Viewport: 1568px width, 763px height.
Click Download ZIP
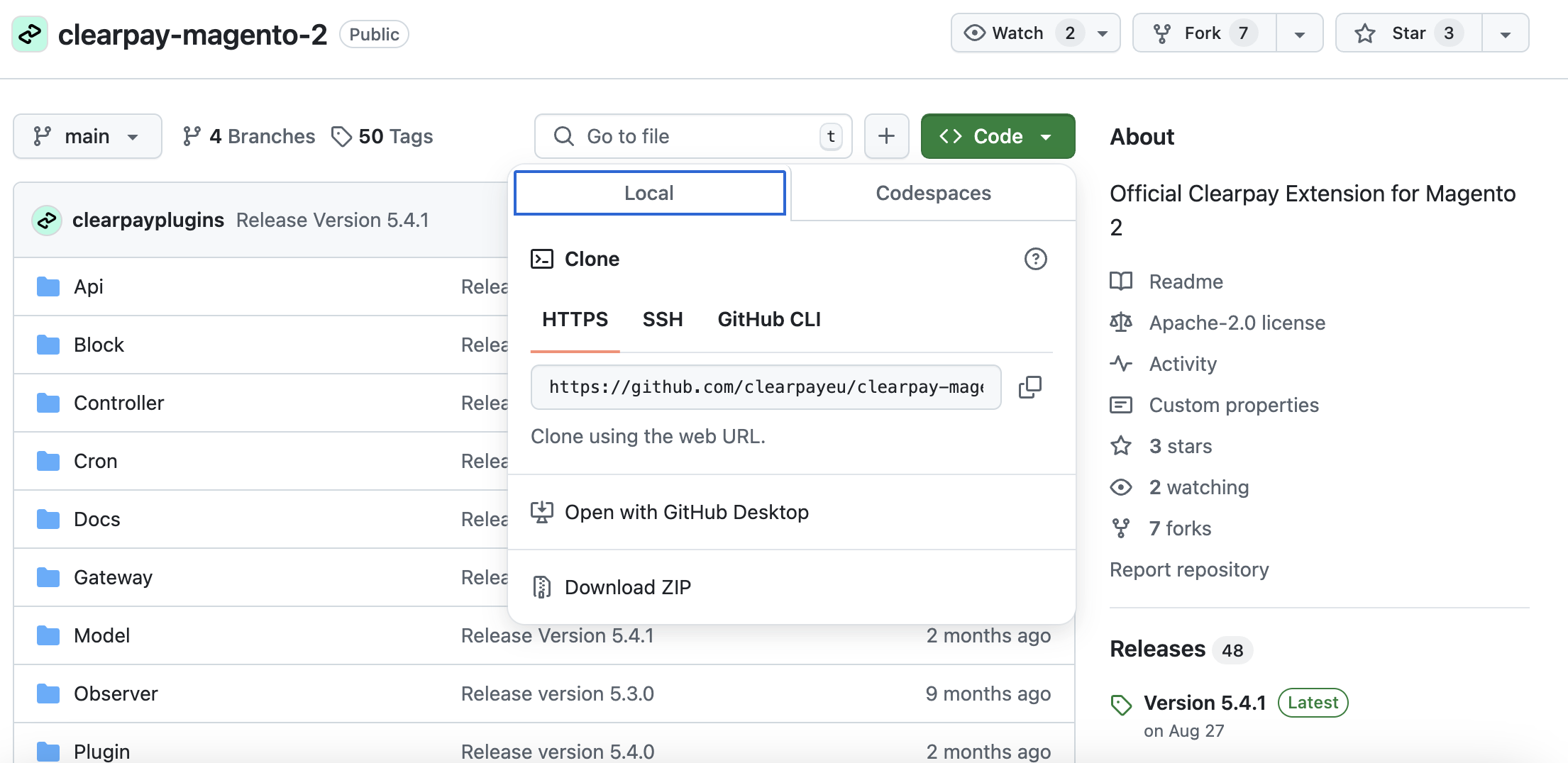[627, 587]
